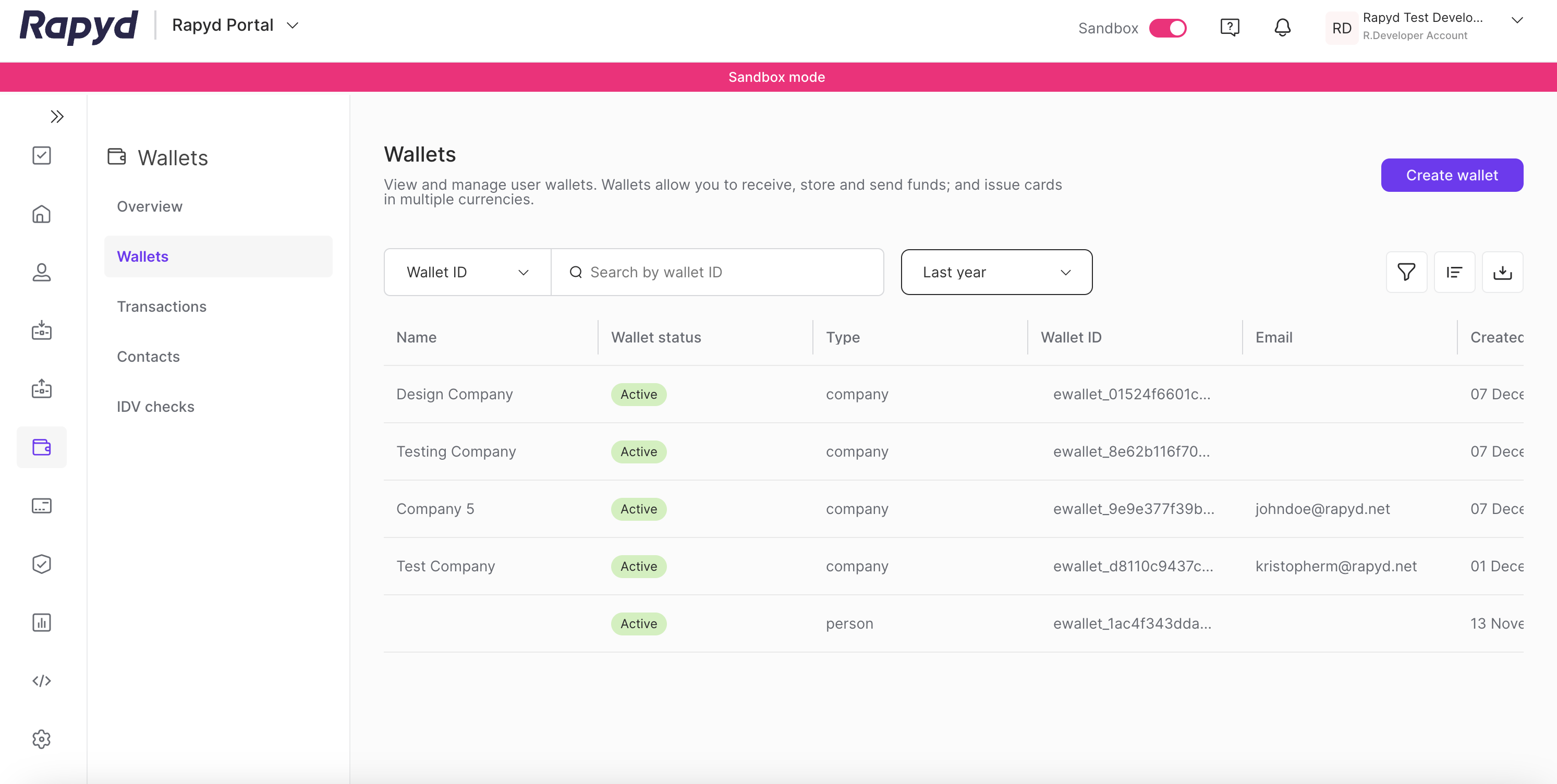Open the Home dashboard icon
The width and height of the screenshot is (1557, 784).
(41, 214)
